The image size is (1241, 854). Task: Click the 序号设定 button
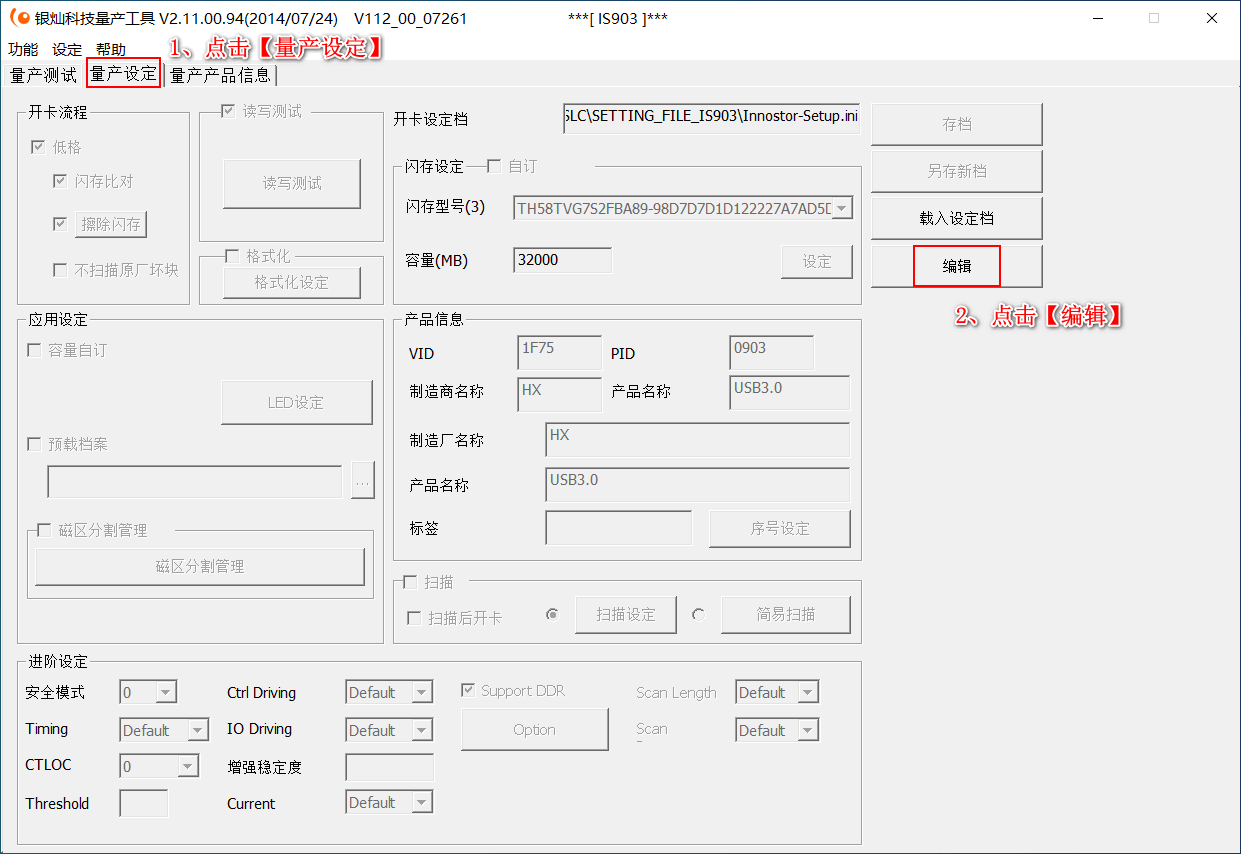[x=780, y=528]
